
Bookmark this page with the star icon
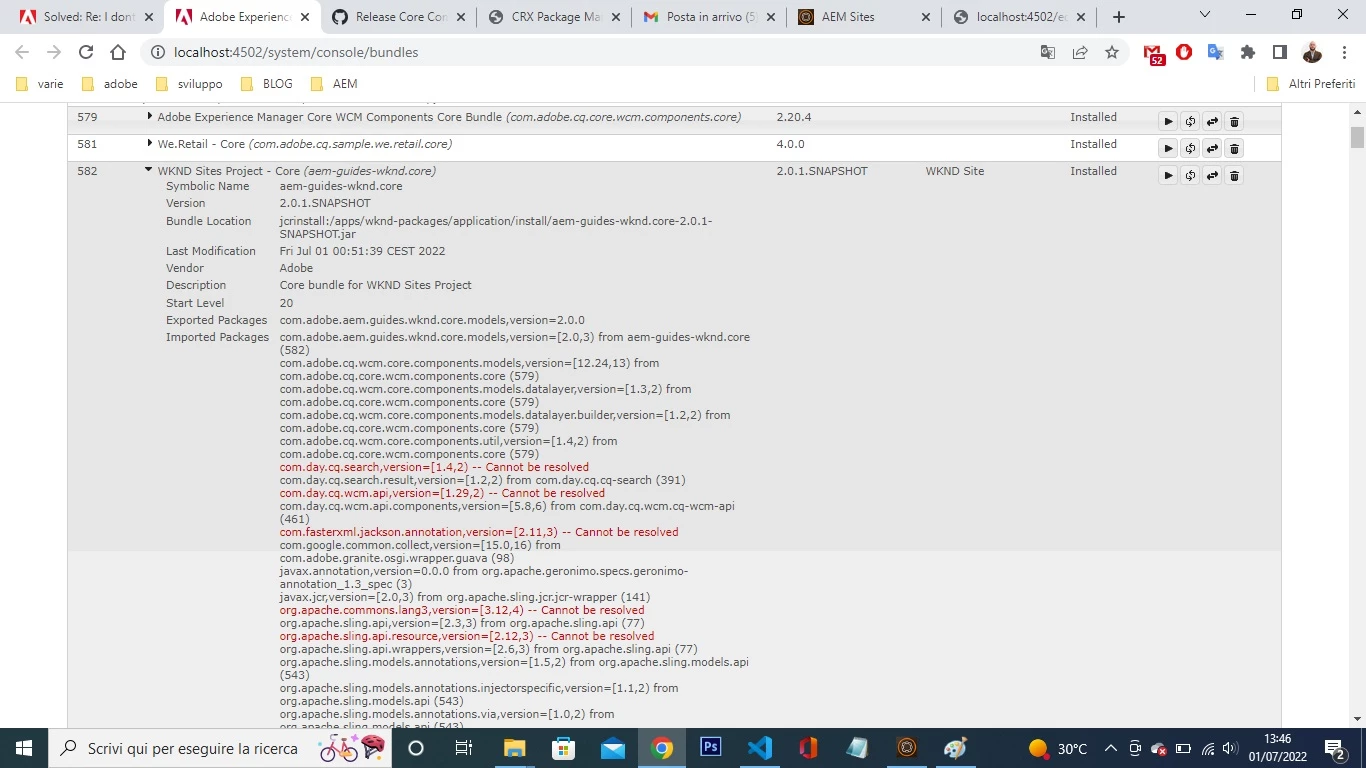coord(1112,52)
